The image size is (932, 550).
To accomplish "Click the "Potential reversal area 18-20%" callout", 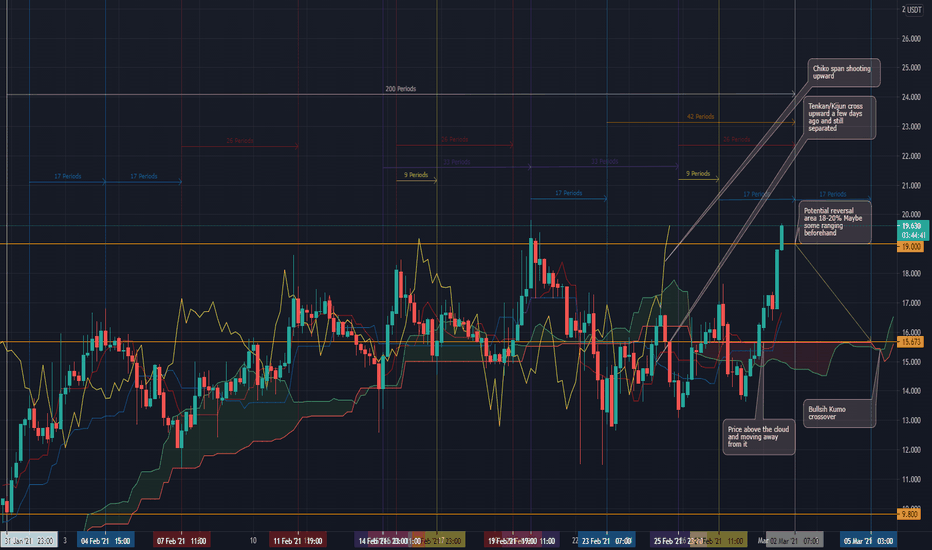I will [x=835, y=222].
